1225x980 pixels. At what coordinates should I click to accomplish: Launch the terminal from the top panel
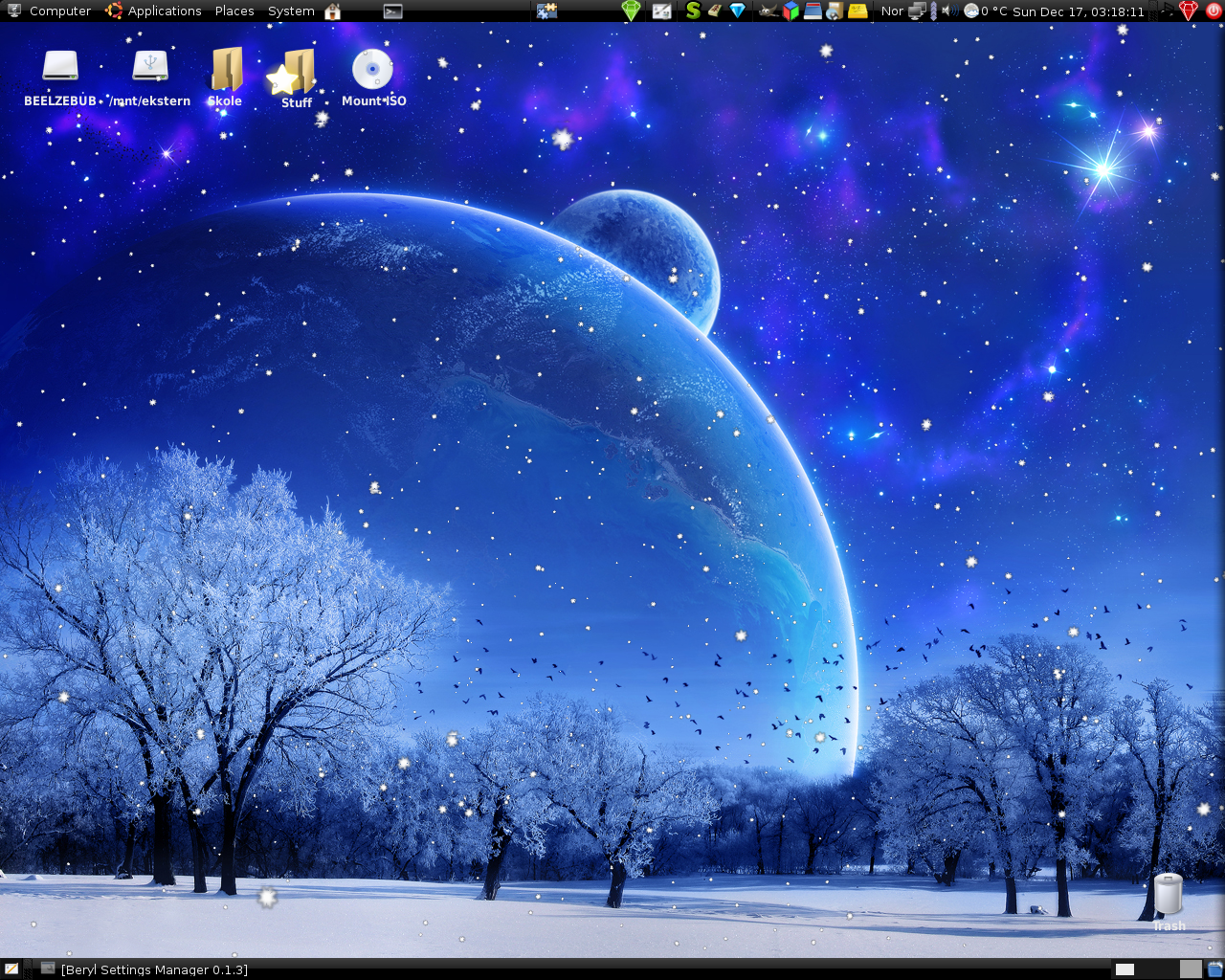(x=392, y=11)
